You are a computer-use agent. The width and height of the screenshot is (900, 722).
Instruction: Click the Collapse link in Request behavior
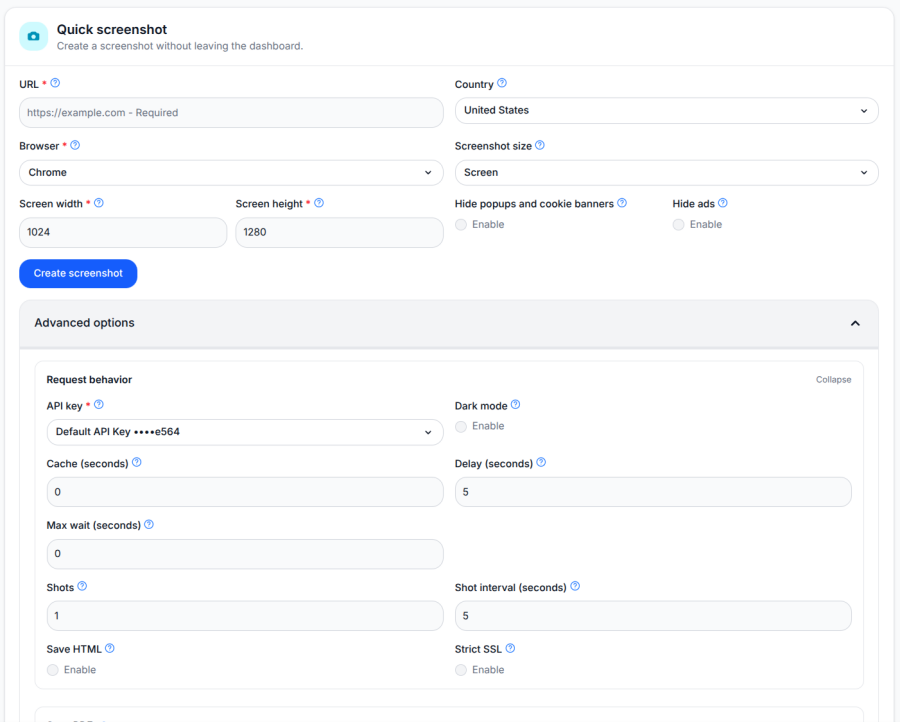click(834, 379)
